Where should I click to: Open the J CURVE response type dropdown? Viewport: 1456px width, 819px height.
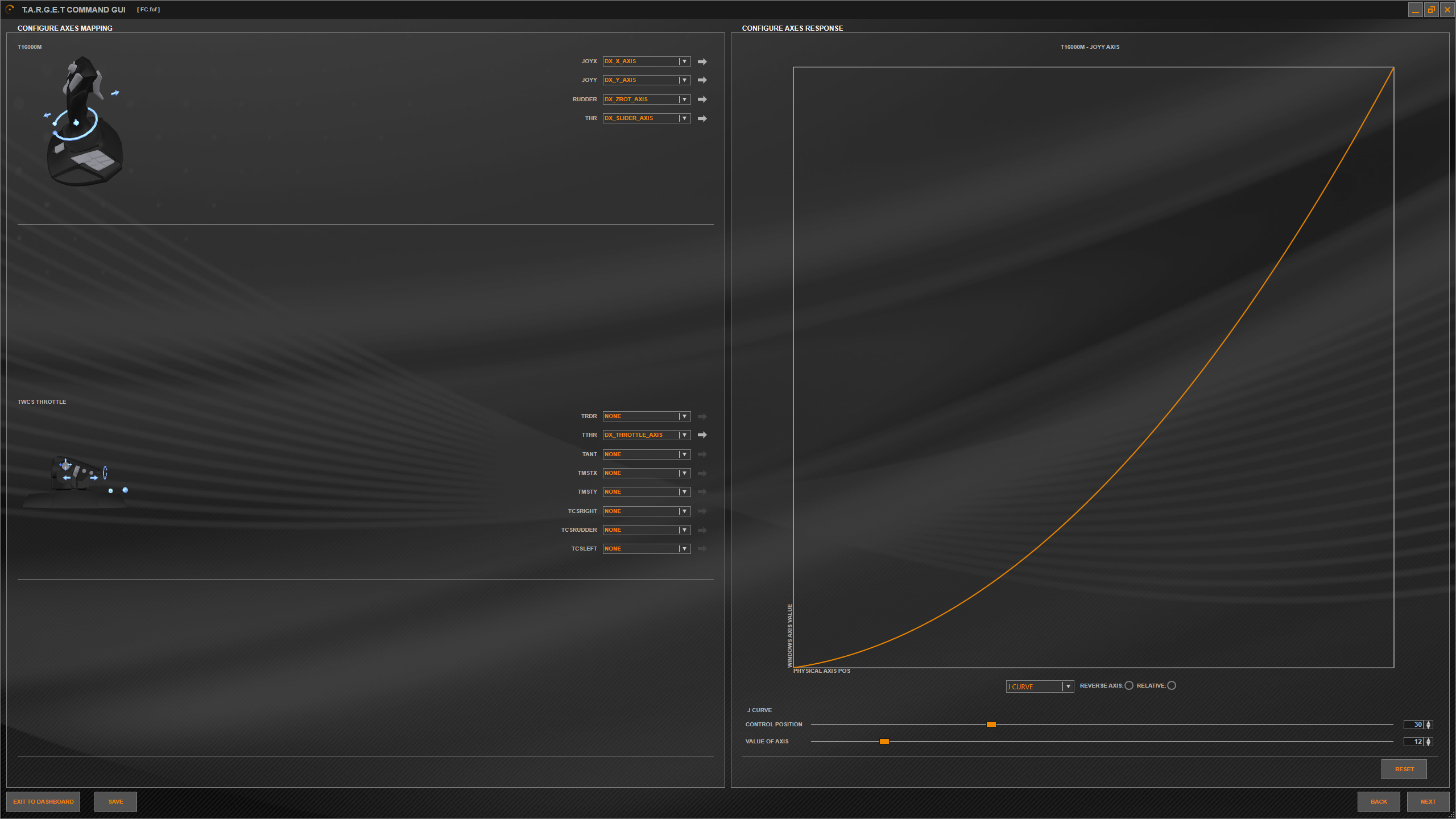tap(1040, 686)
